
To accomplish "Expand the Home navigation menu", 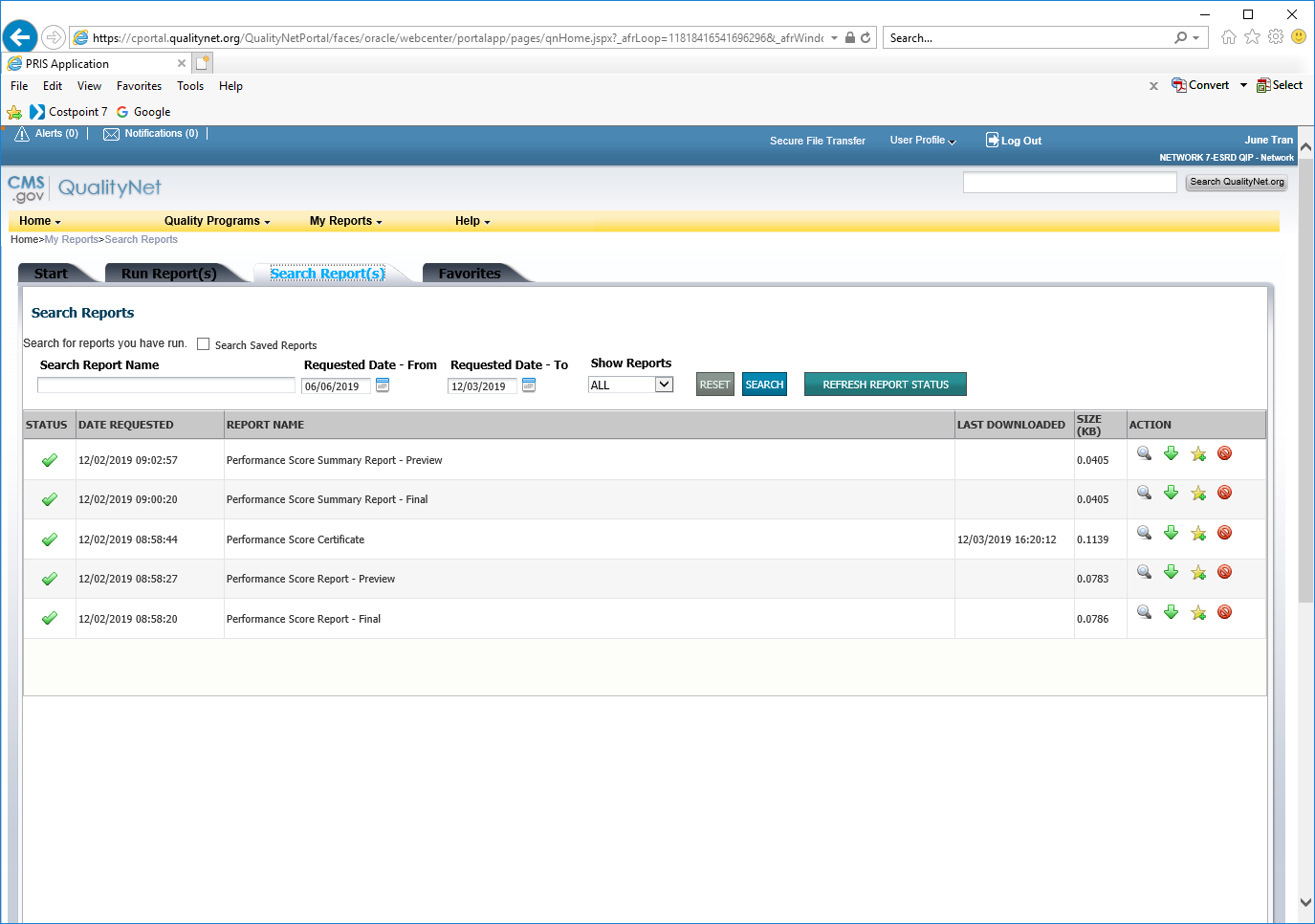I will 40,221.
